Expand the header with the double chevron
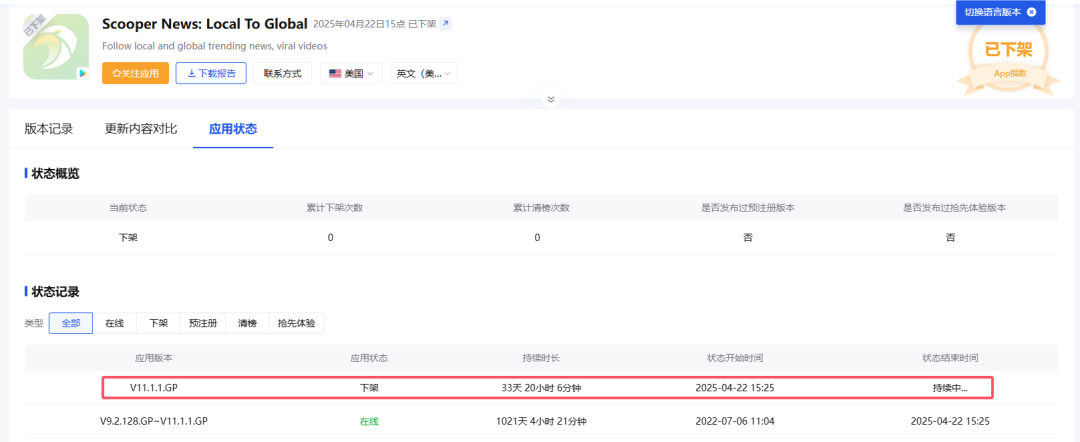 551,99
